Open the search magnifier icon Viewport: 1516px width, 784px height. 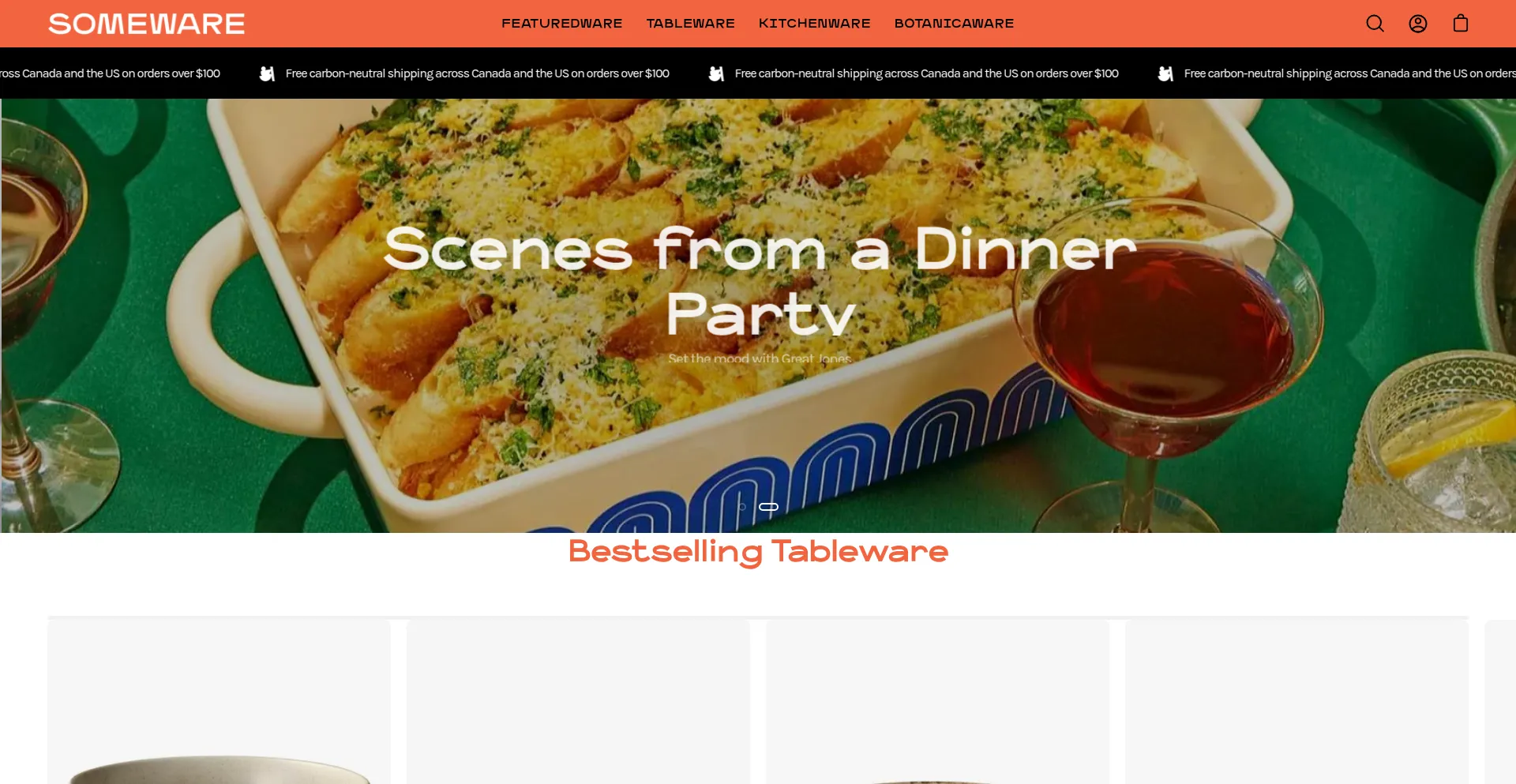[1375, 24]
